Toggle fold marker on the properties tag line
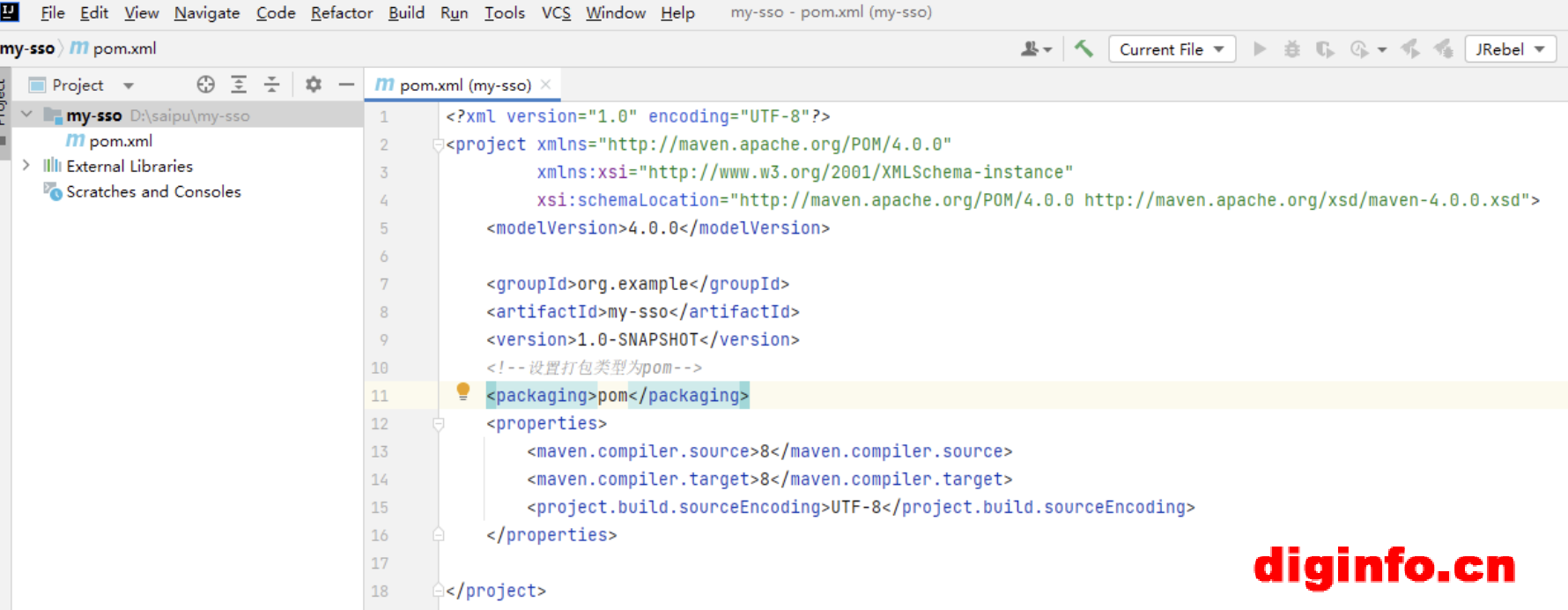This screenshot has width=1568, height=610. [x=439, y=424]
